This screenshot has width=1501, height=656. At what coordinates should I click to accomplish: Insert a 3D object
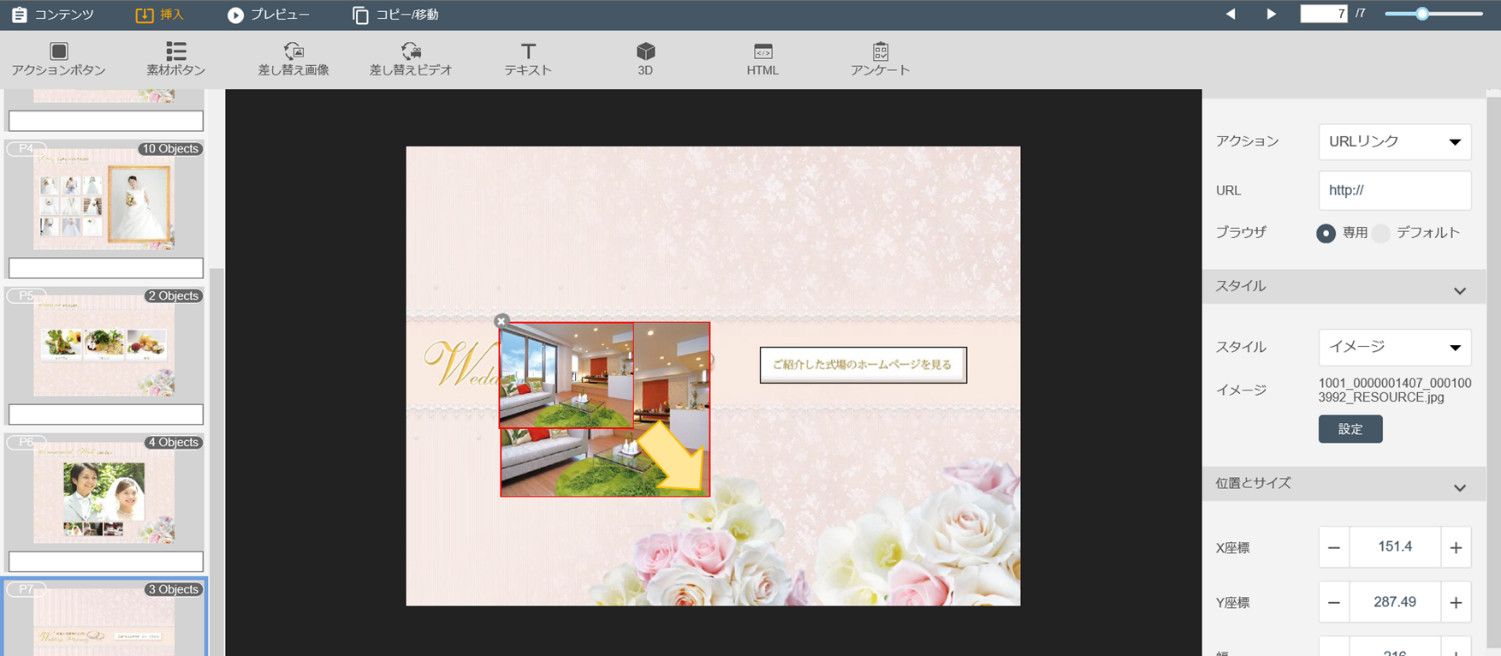[645, 52]
